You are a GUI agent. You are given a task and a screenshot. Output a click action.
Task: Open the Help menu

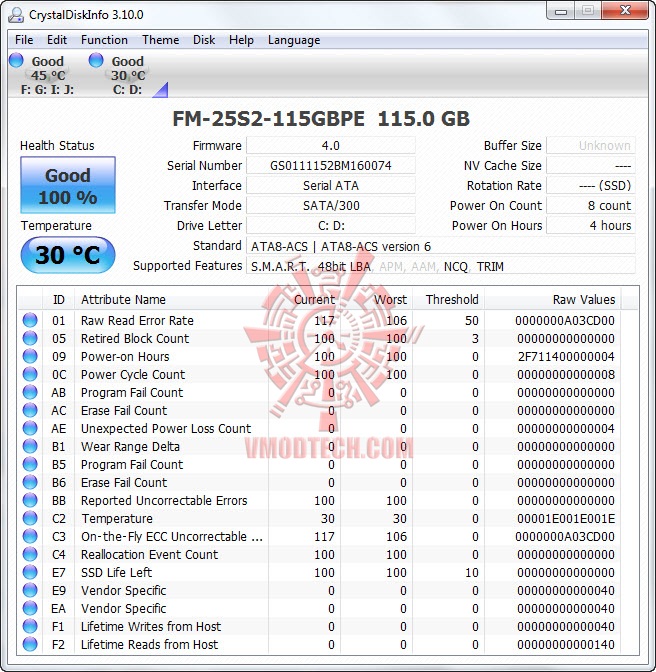coord(241,40)
